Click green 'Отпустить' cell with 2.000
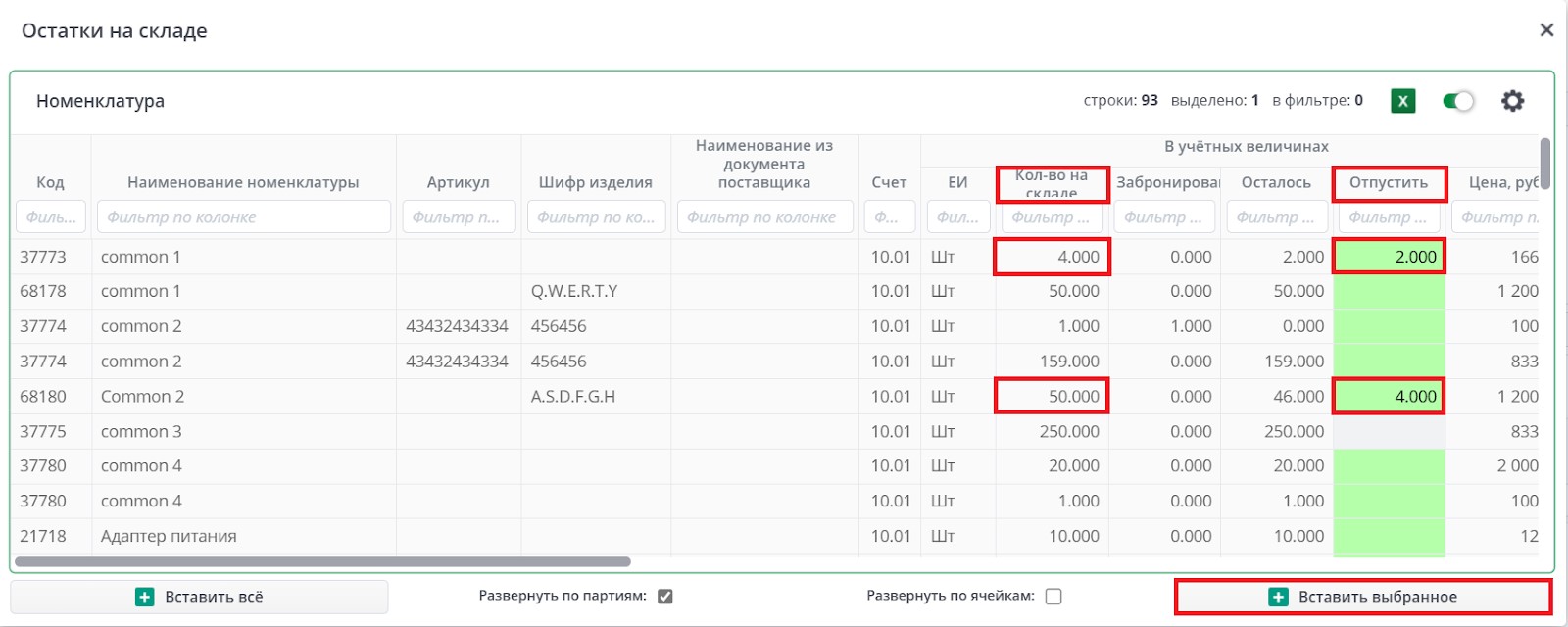This screenshot has height=627, width=1568. 1389,257
